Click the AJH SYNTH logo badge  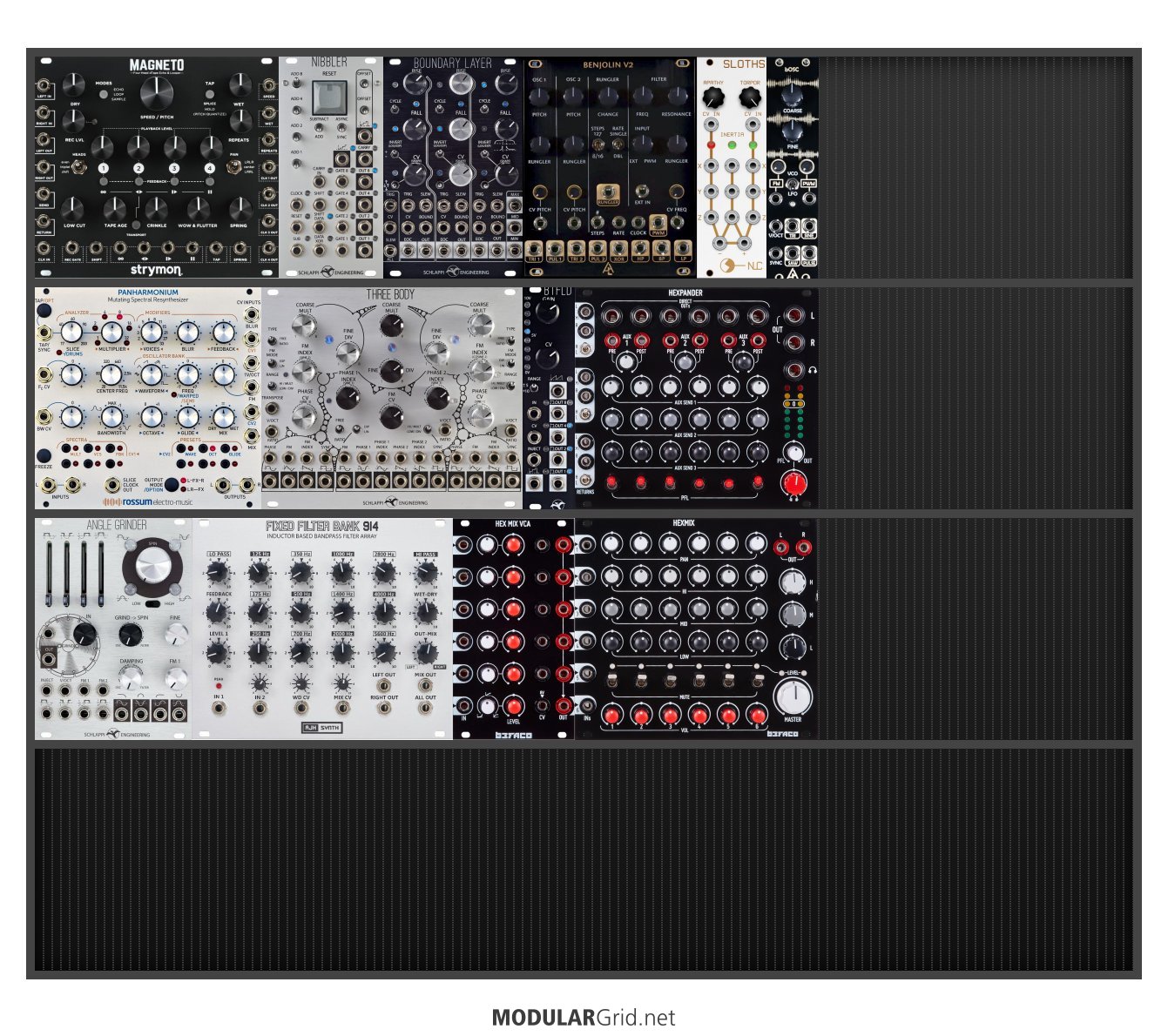[321, 728]
